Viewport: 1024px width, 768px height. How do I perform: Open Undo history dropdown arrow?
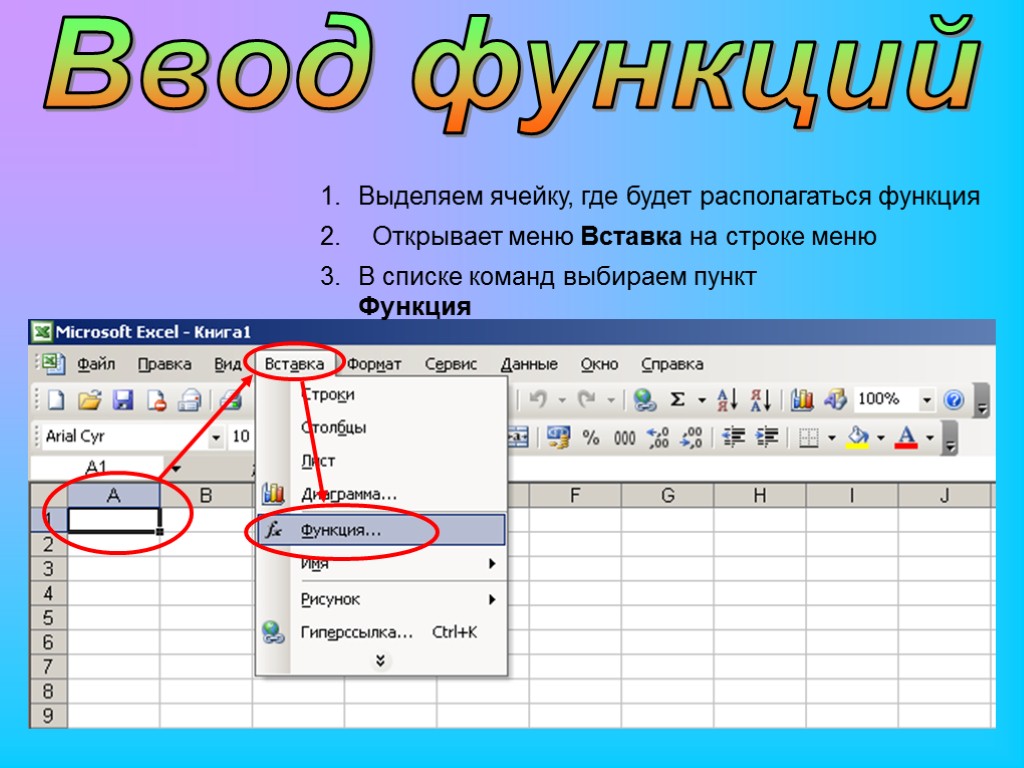(x=562, y=399)
